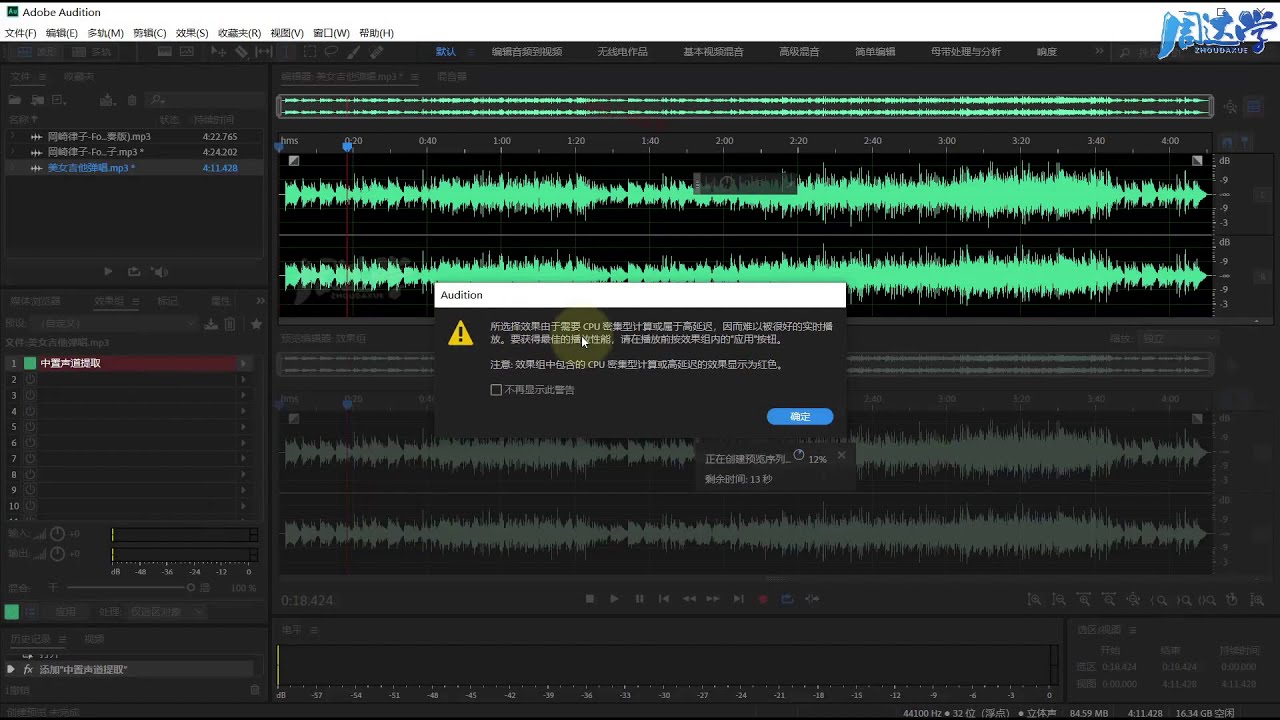Select the Move tool in toolbar
1280x720 pixels.
tap(218, 52)
